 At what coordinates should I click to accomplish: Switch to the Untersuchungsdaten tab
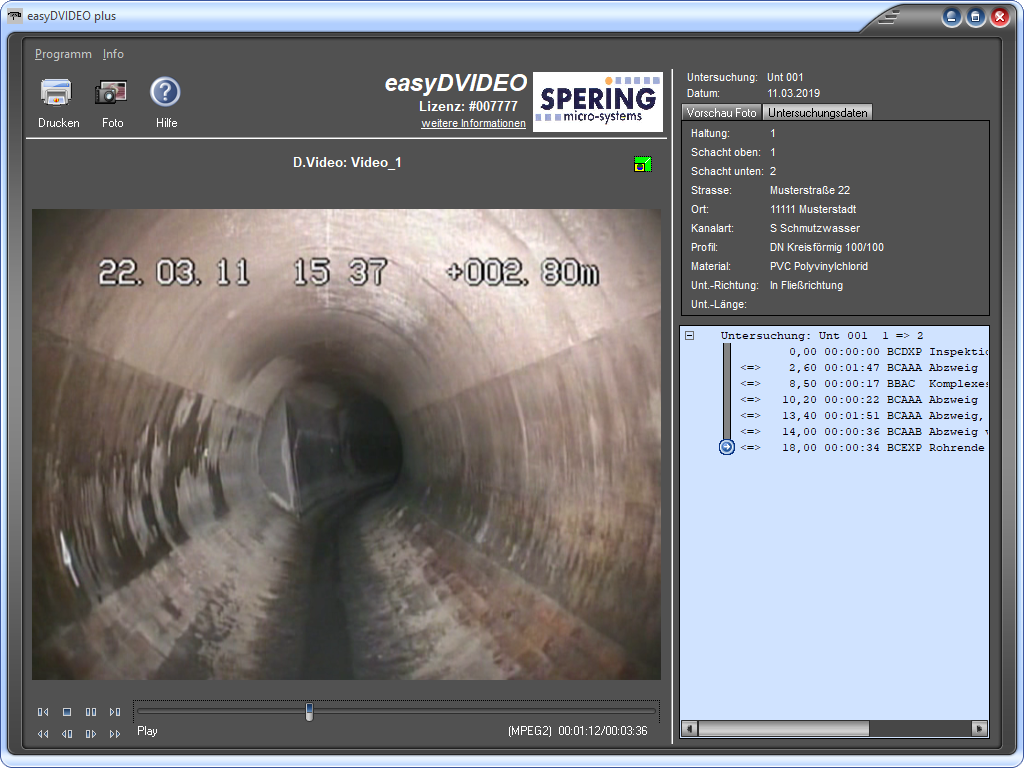coord(818,113)
